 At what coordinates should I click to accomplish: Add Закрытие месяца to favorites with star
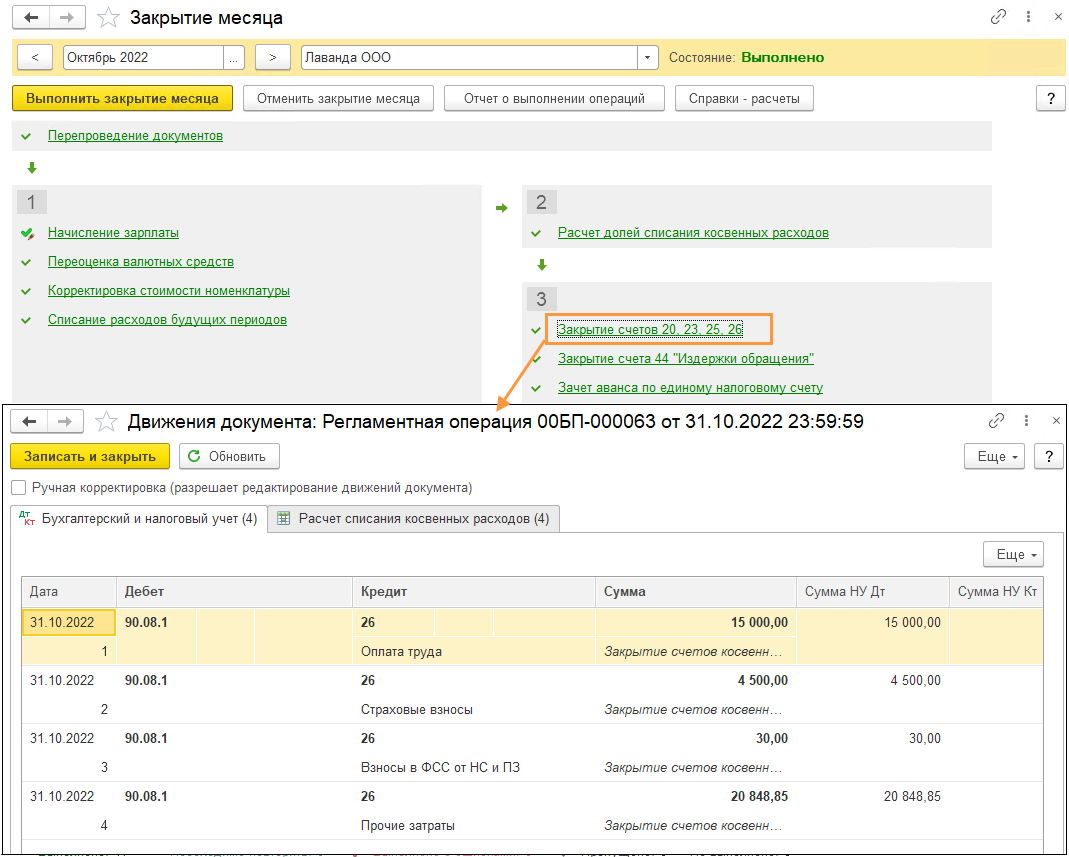108,18
